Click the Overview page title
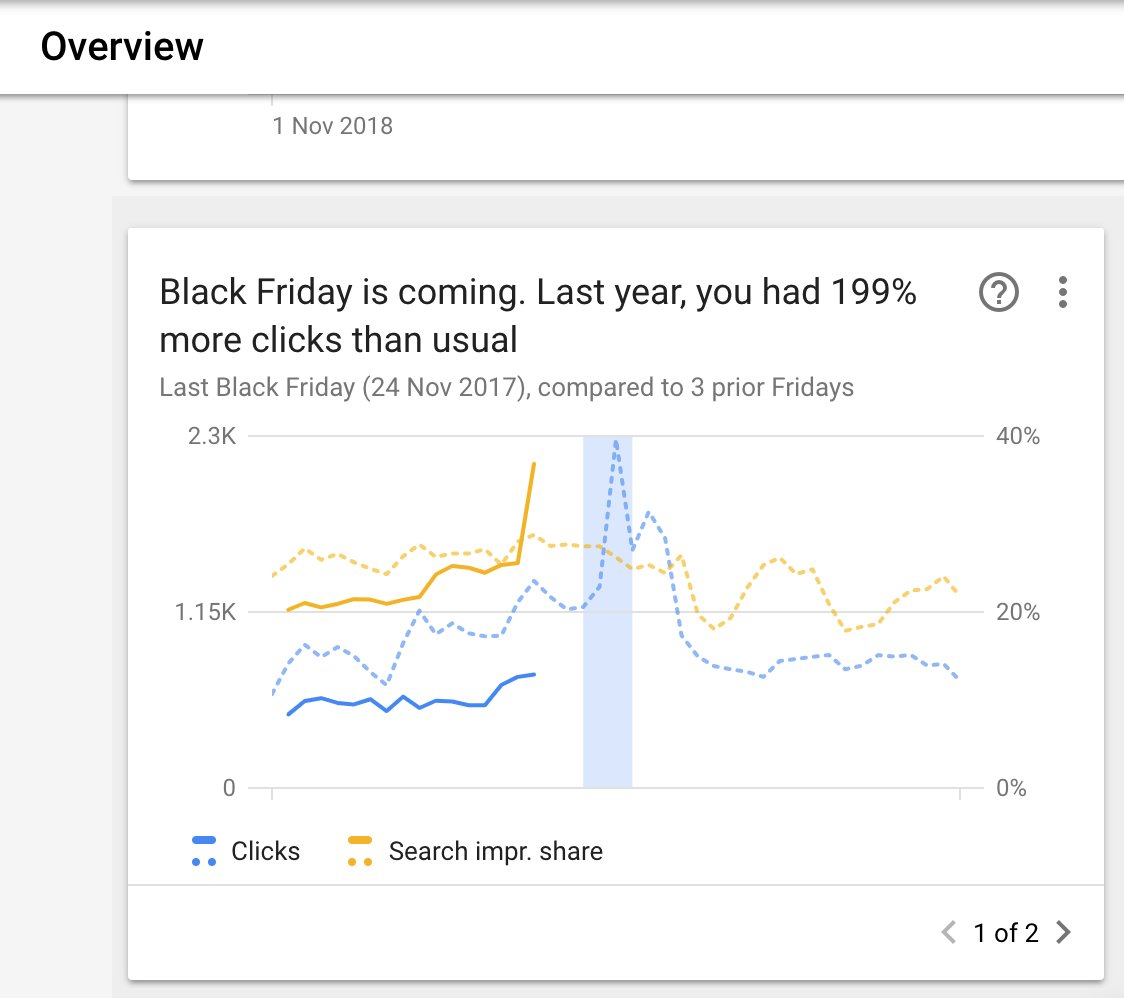This screenshot has height=998, width=1124. click(x=122, y=47)
